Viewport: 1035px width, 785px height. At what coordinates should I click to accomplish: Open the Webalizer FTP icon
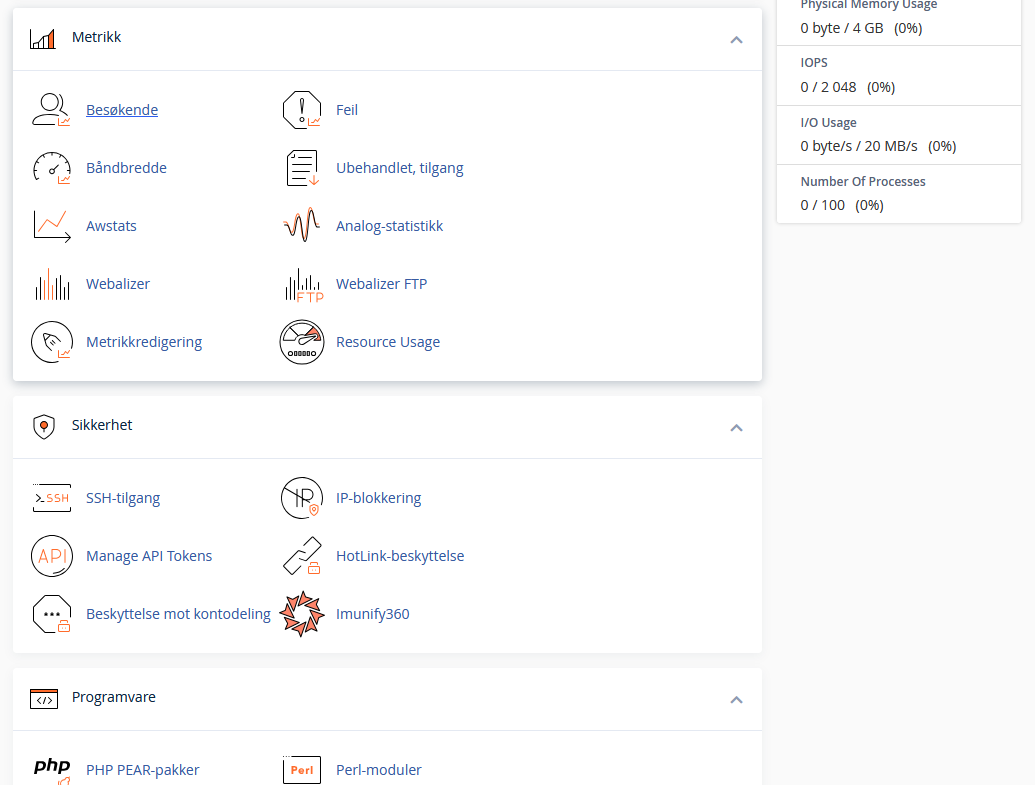[x=302, y=284]
